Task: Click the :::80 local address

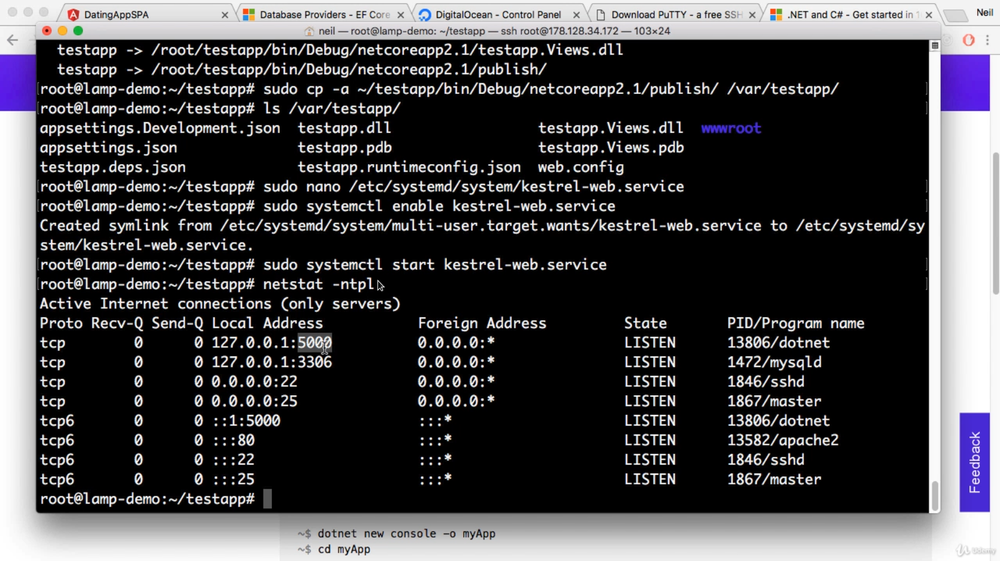Action: [x=233, y=440]
